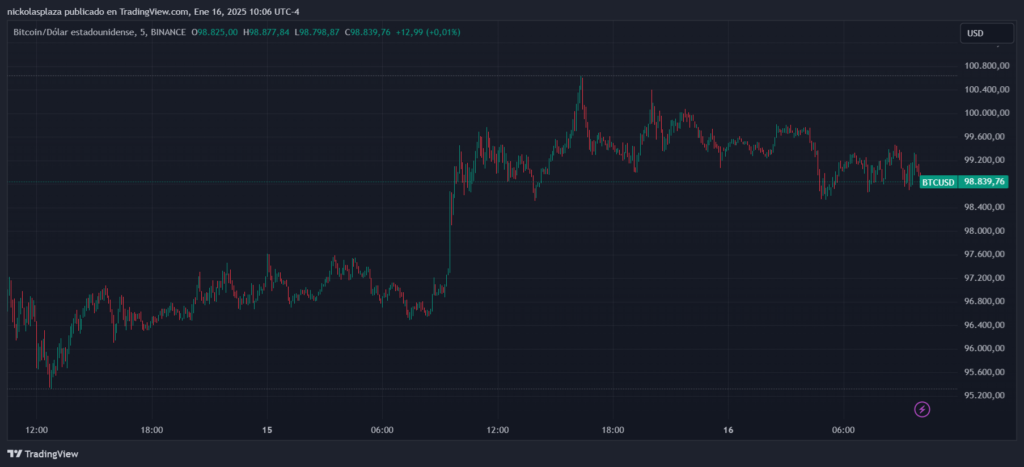Click the open value O98.825,00
Screen dimensions: 1024x467
point(216,33)
